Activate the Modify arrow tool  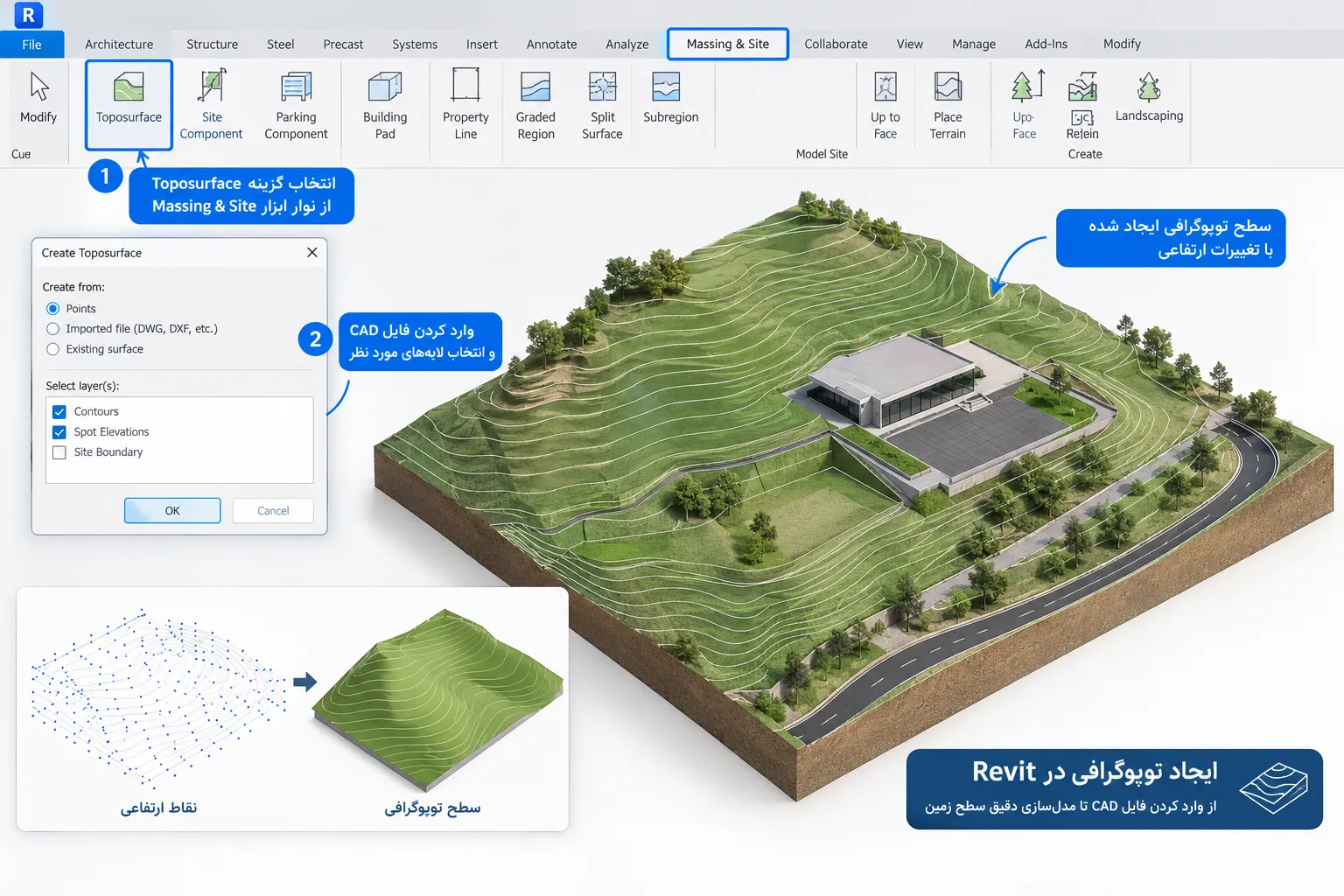pyautogui.click(x=38, y=98)
